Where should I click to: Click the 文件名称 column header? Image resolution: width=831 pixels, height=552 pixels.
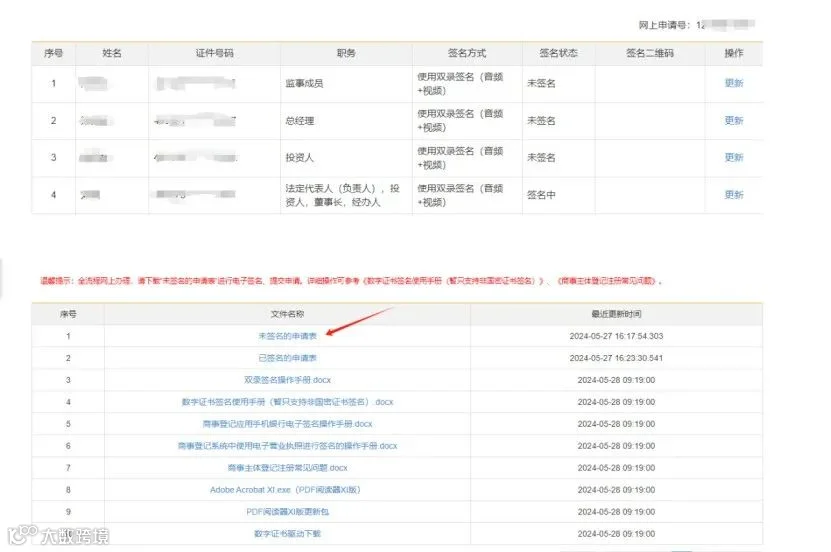coord(287,314)
